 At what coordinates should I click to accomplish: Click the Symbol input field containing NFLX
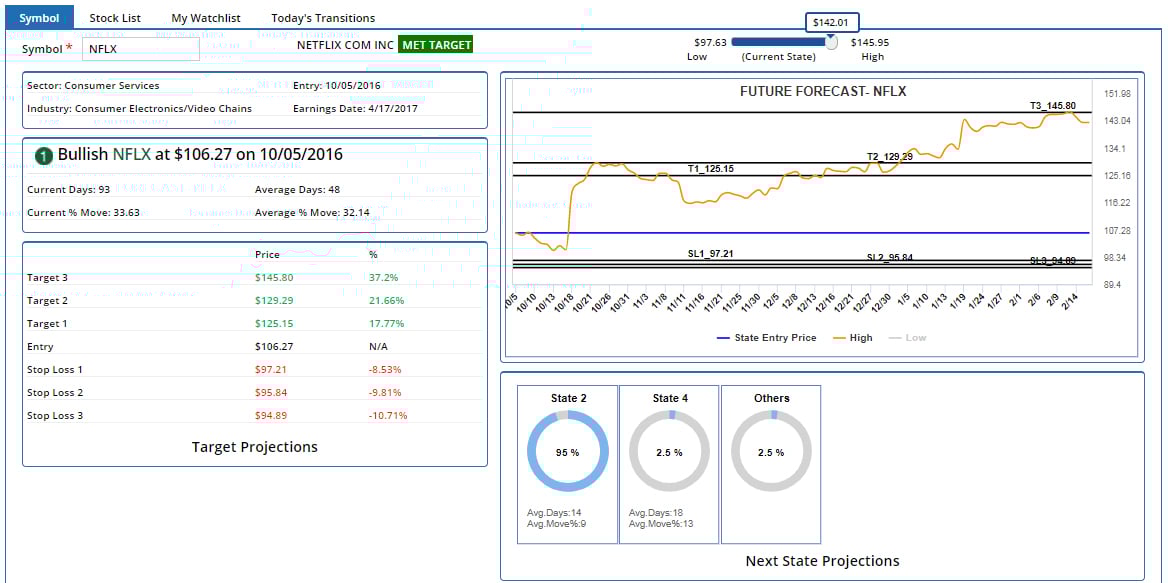point(140,48)
